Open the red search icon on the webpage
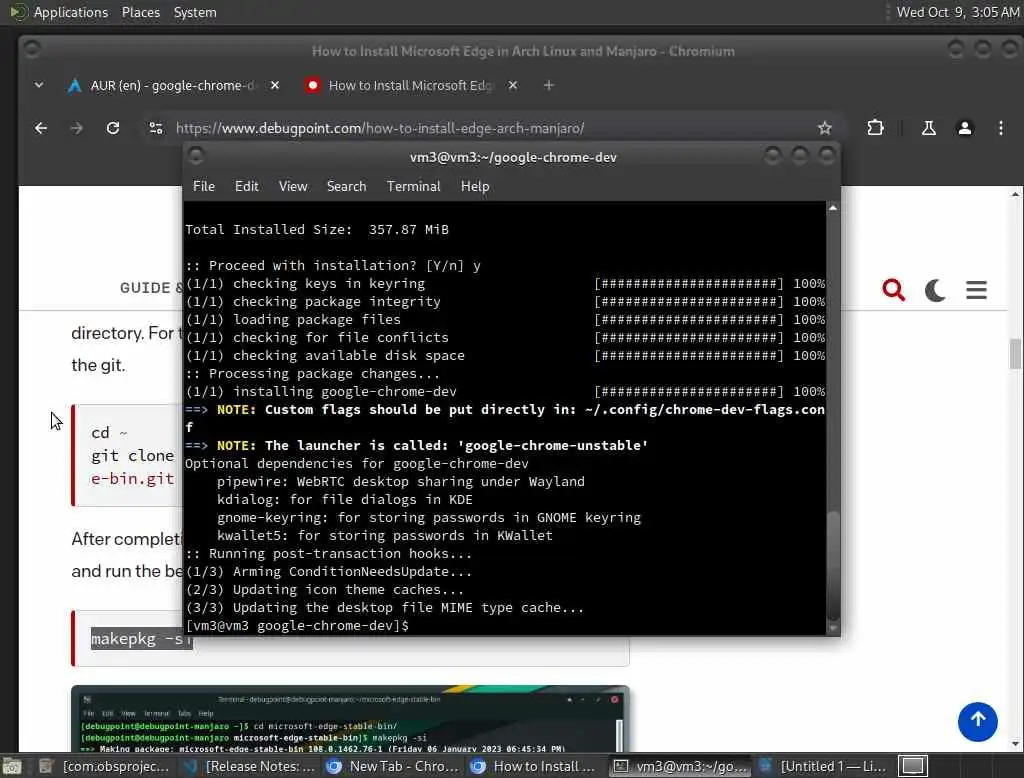The image size is (1024, 778). click(893, 289)
